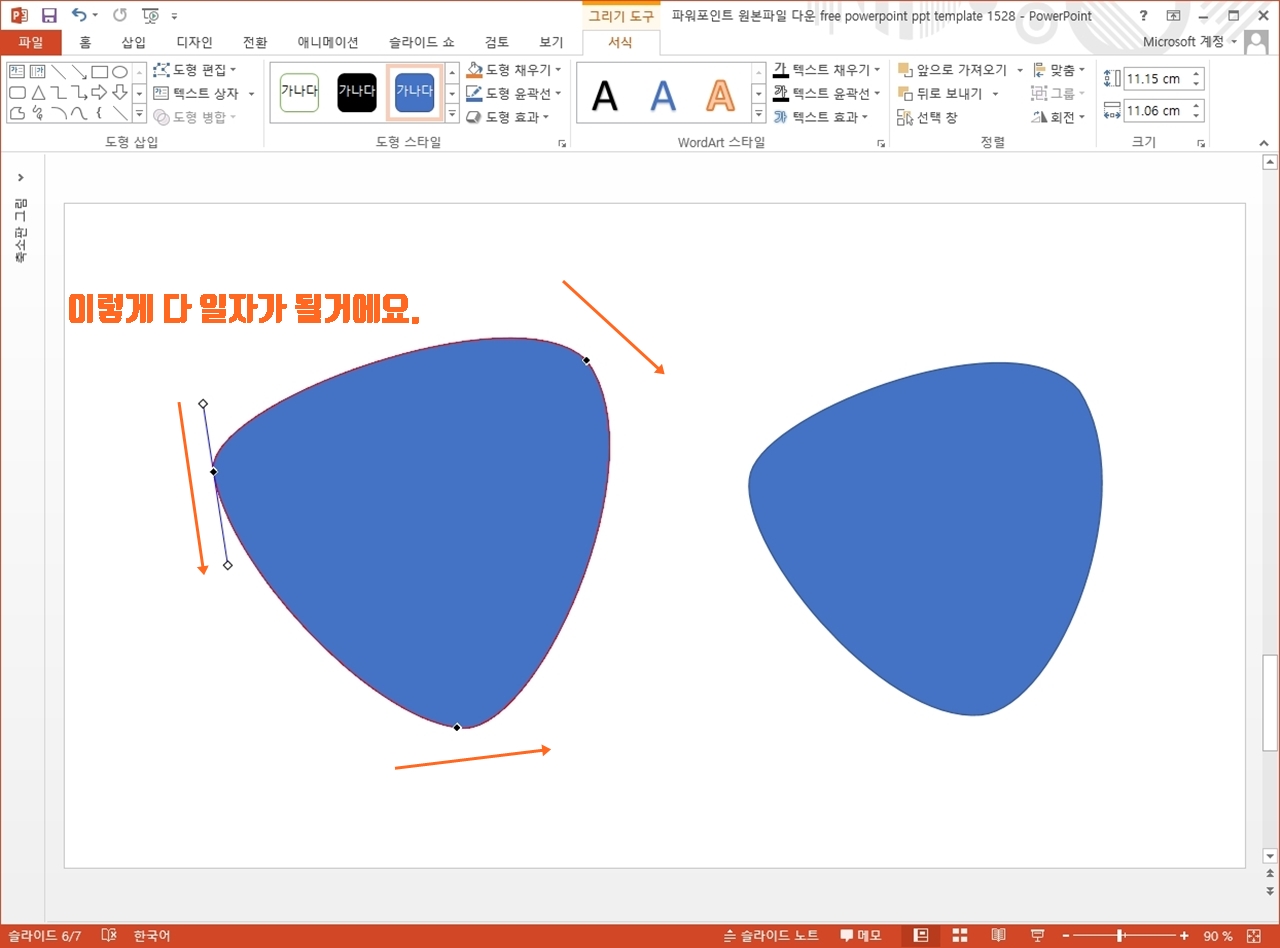Open 도형 스타일 dialog launcher
This screenshot has width=1280, height=948.
(x=562, y=144)
